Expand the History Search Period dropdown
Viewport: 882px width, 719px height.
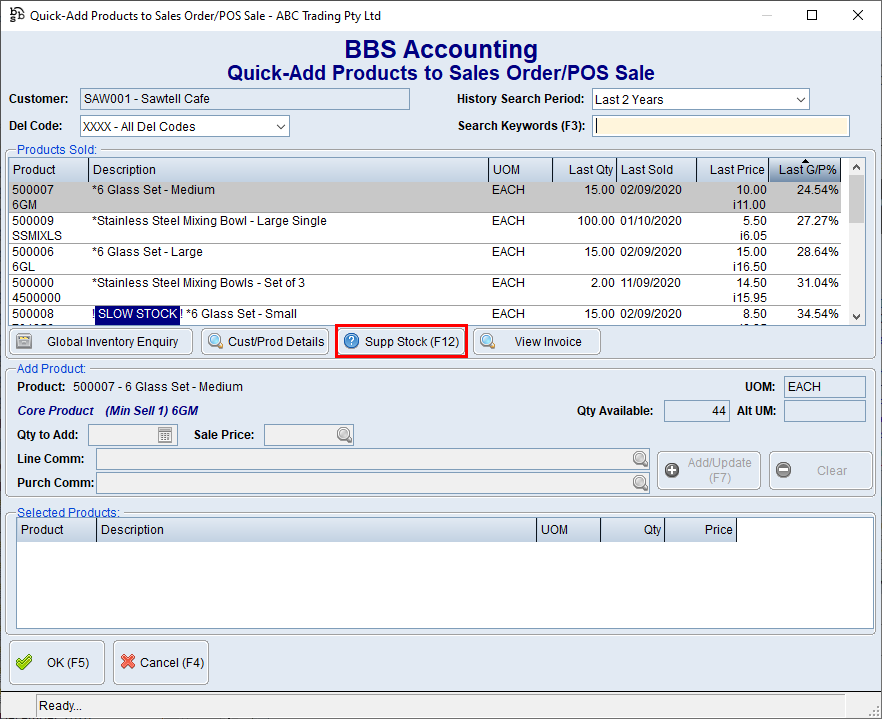point(800,100)
